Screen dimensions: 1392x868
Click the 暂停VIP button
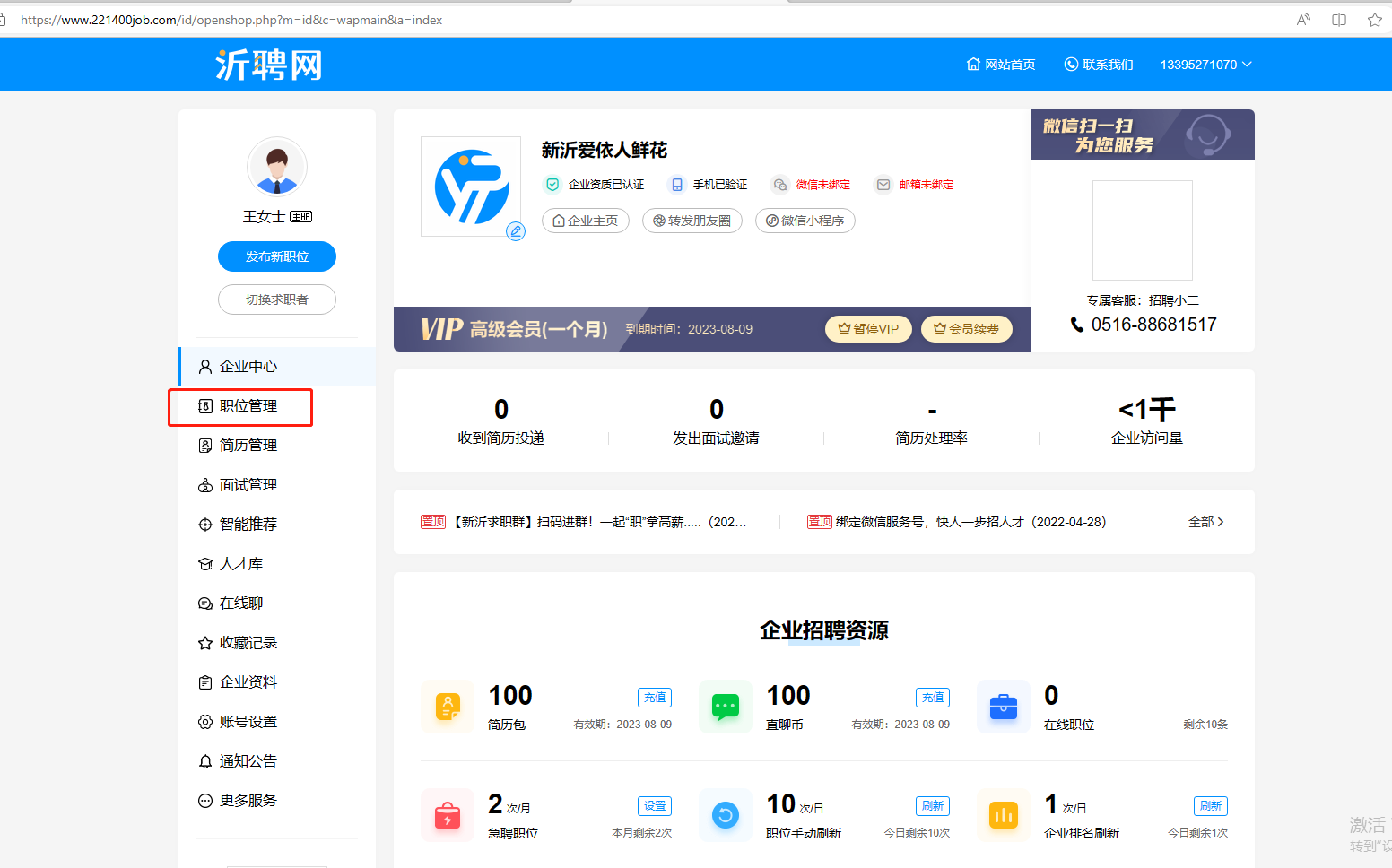point(868,329)
